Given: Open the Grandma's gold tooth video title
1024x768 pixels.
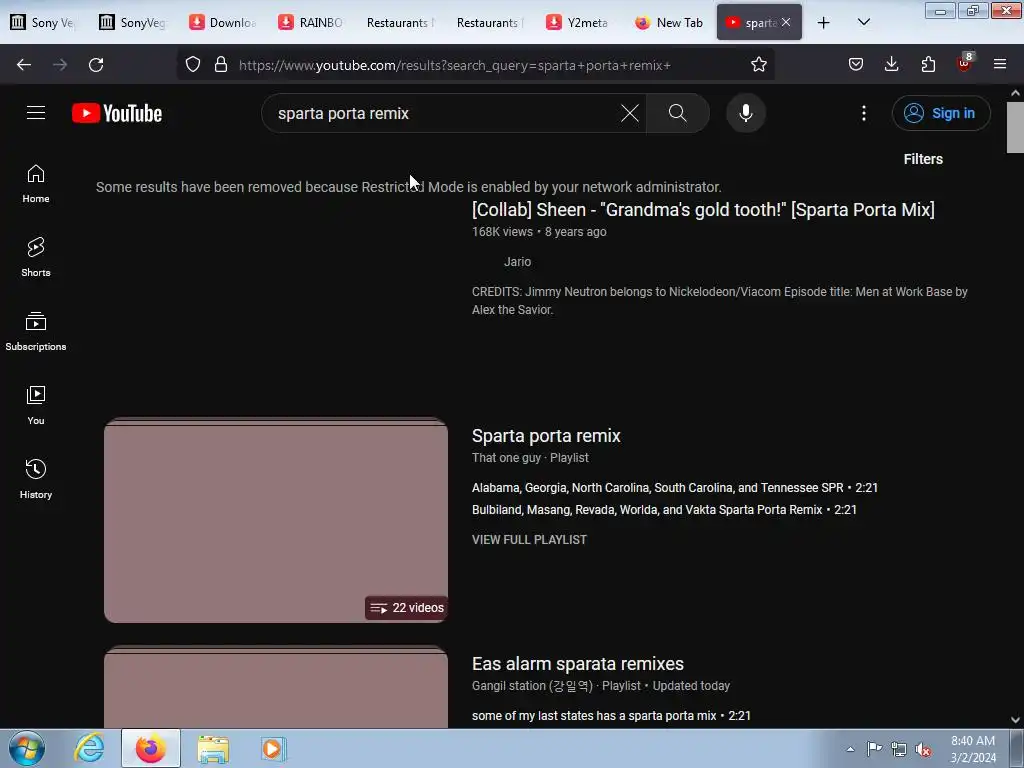Looking at the screenshot, I should click(703, 210).
